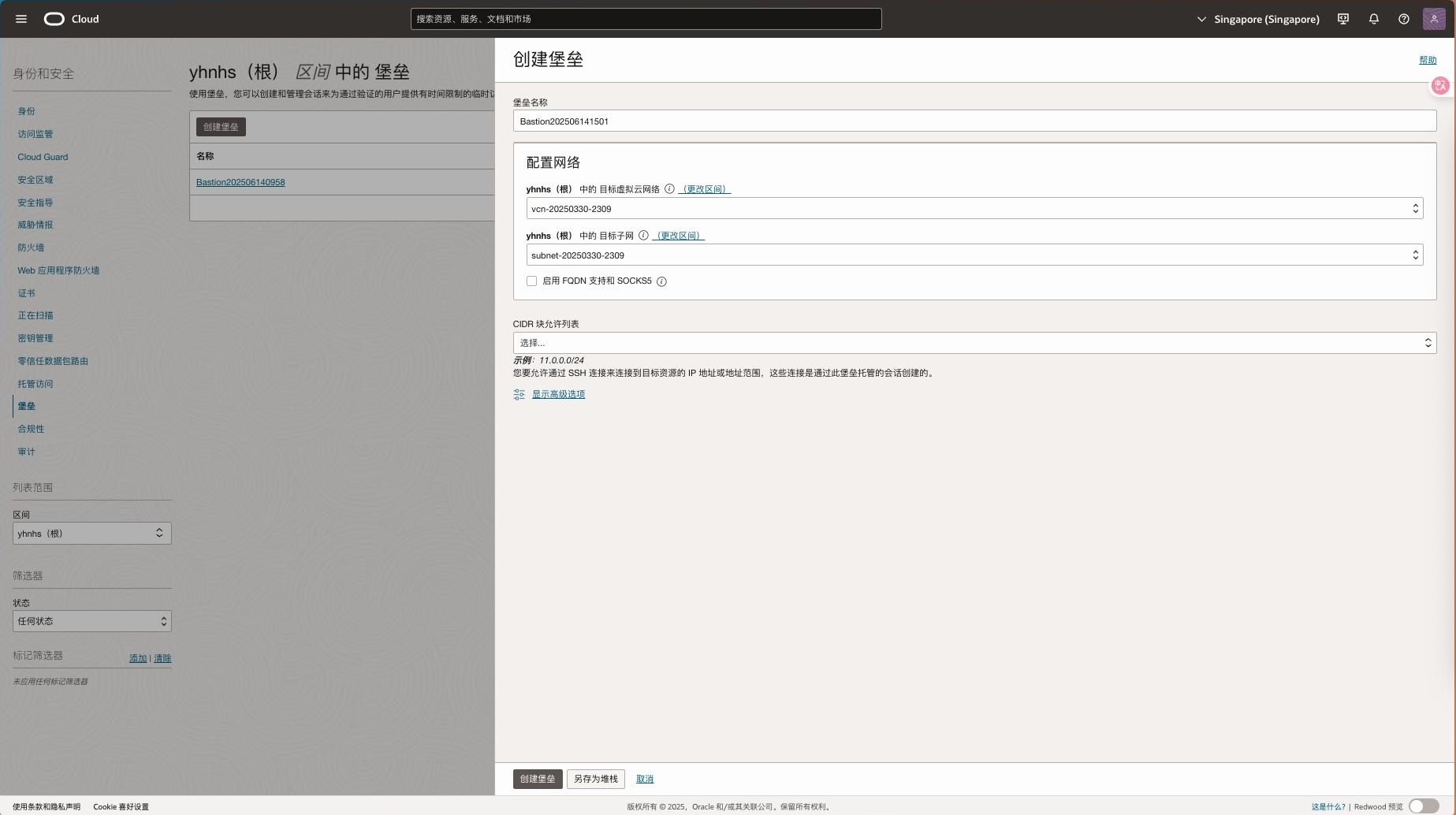This screenshot has height=815, width=1456.
Task: Click the bastion name input field
Action: coord(974,121)
